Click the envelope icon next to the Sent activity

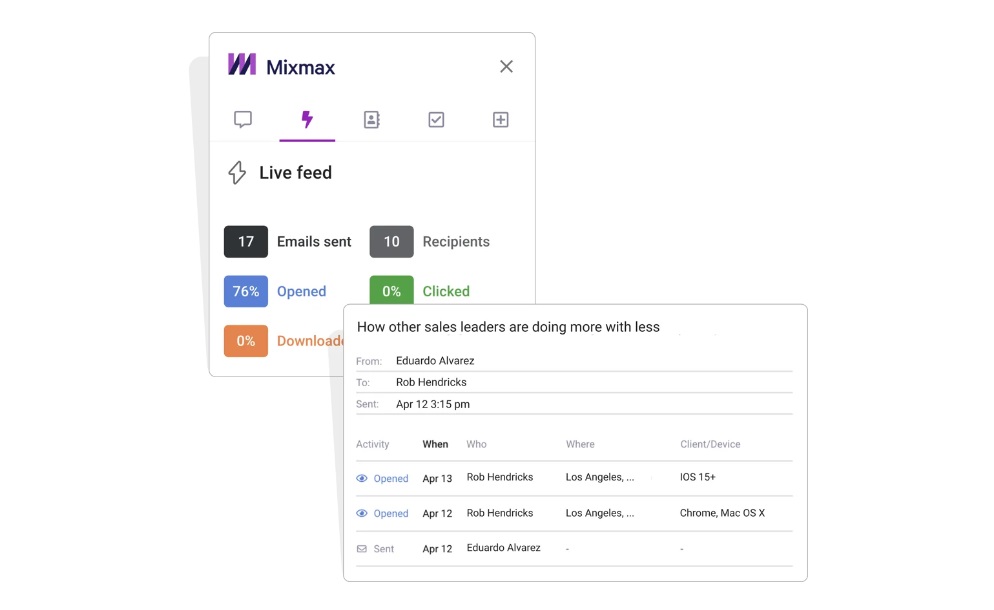pos(362,548)
